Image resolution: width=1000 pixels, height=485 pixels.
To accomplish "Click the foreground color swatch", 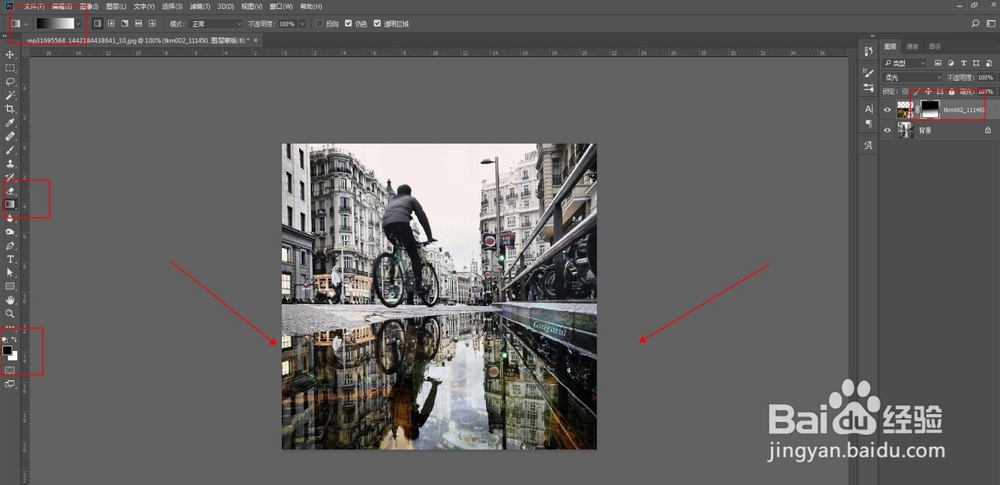I will click(x=7, y=350).
